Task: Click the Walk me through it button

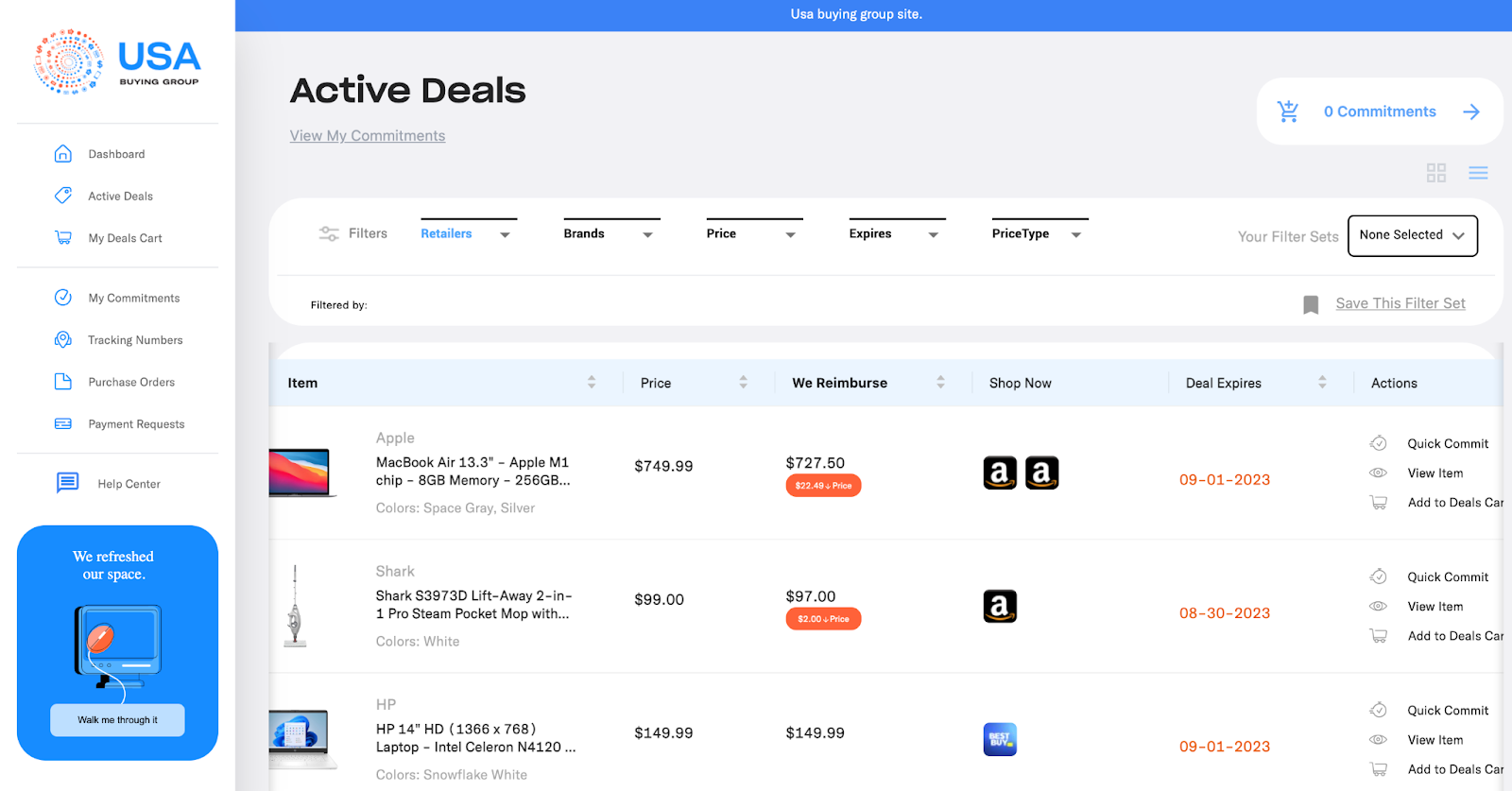Action: 117,720
